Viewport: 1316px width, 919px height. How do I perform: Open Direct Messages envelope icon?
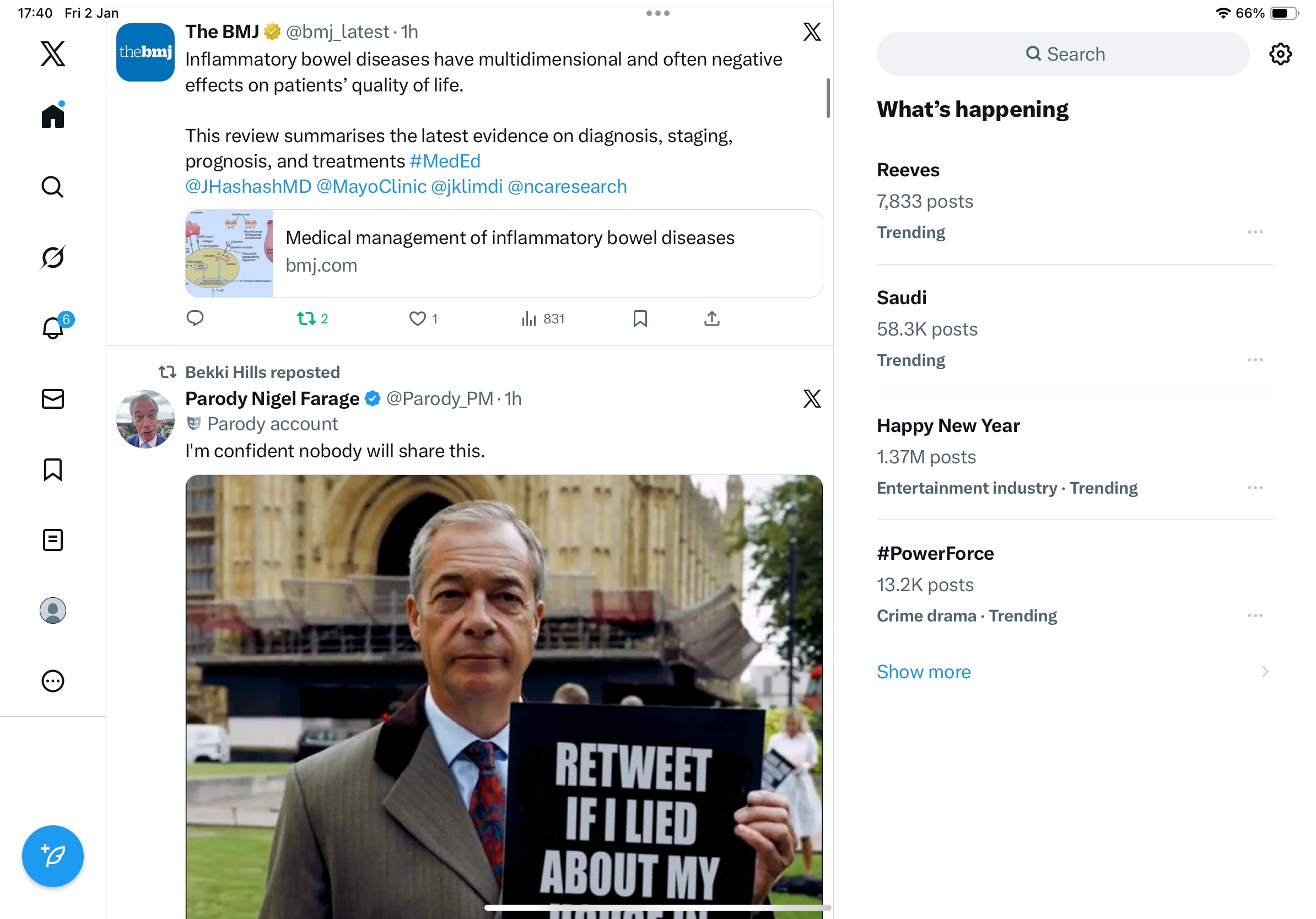53,399
